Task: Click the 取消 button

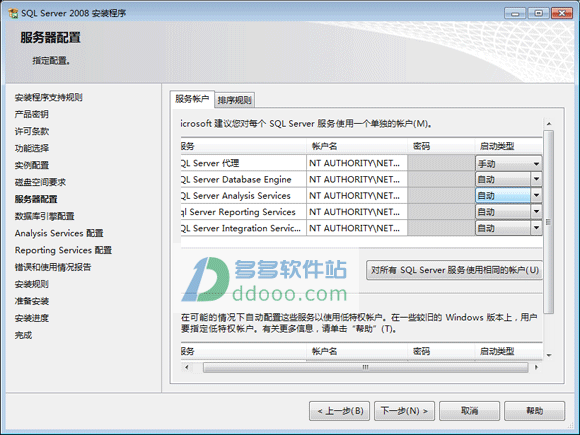Action: click(469, 411)
